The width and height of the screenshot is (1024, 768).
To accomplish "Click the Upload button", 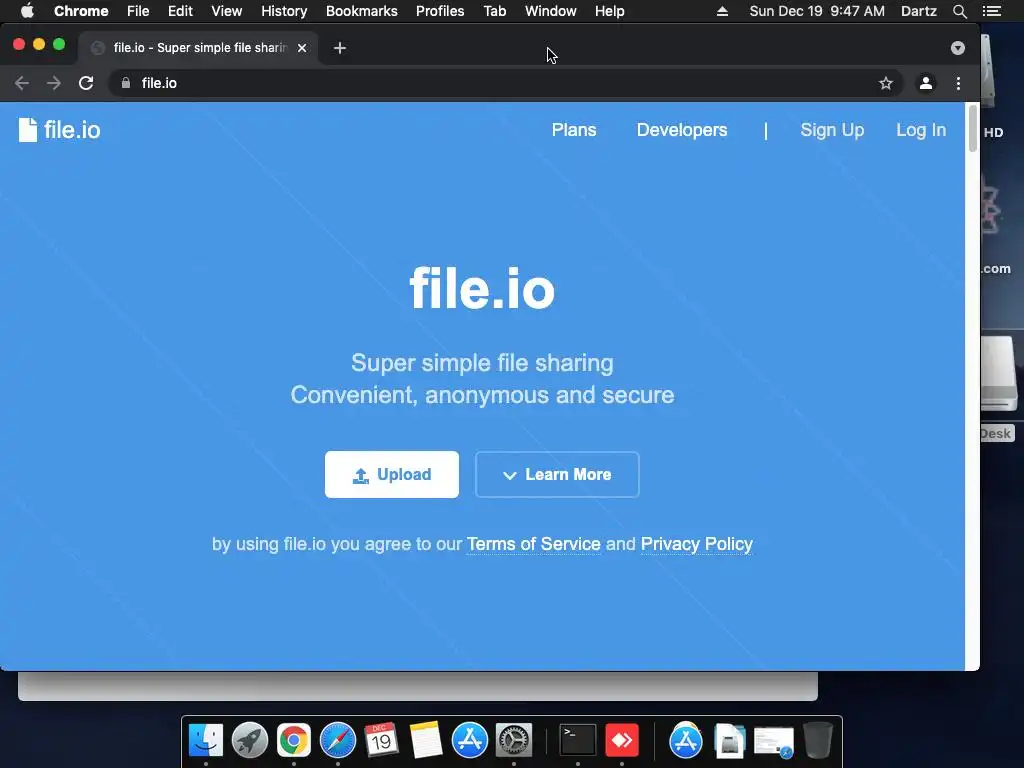I will pos(392,474).
